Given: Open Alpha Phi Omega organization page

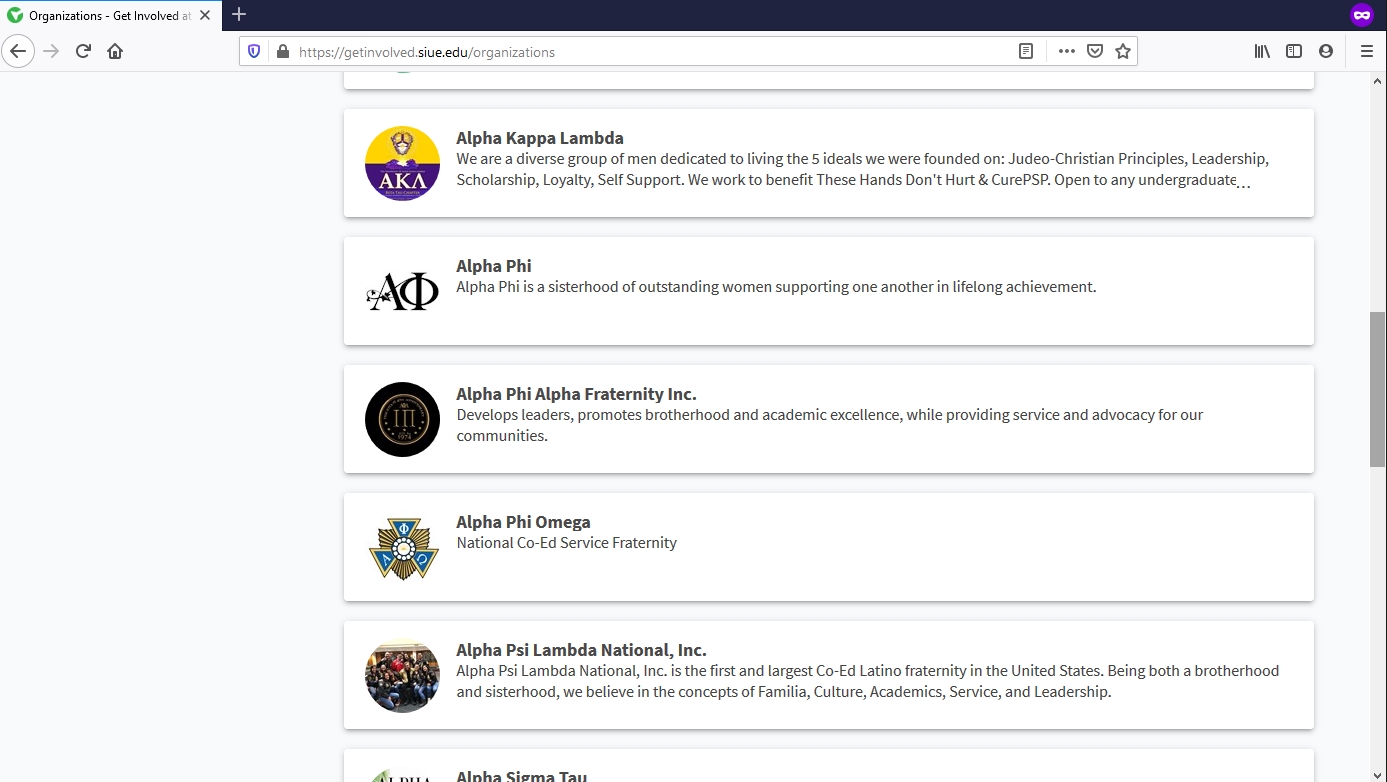Looking at the screenshot, I should coord(523,522).
